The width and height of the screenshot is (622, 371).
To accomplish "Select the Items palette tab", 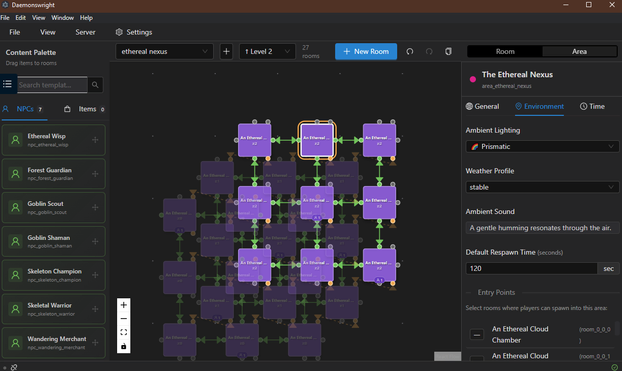I will pyautogui.click(x=84, y=109).
